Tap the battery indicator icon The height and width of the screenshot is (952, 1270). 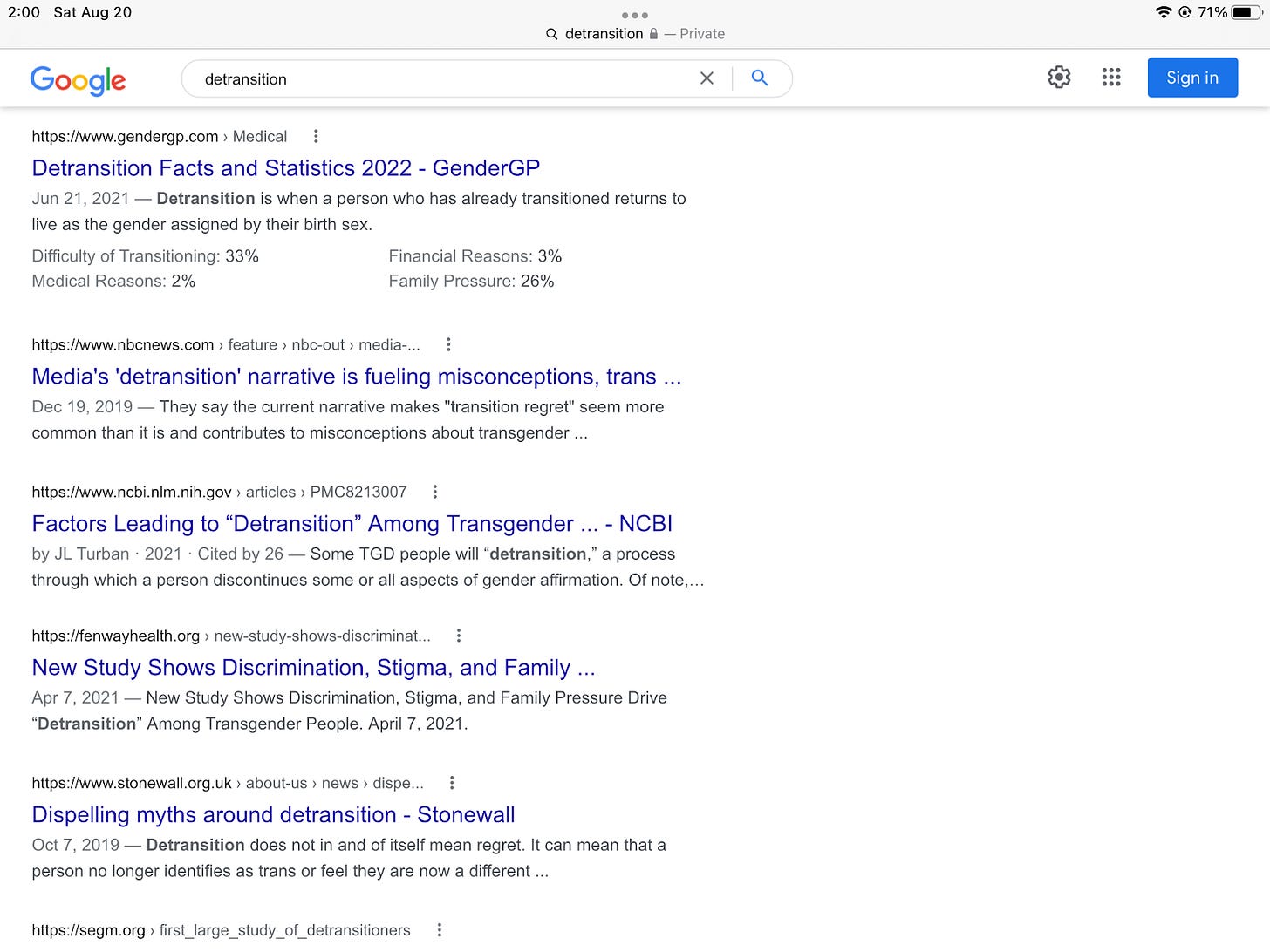pyautogui.click(x=1246, y=12)
